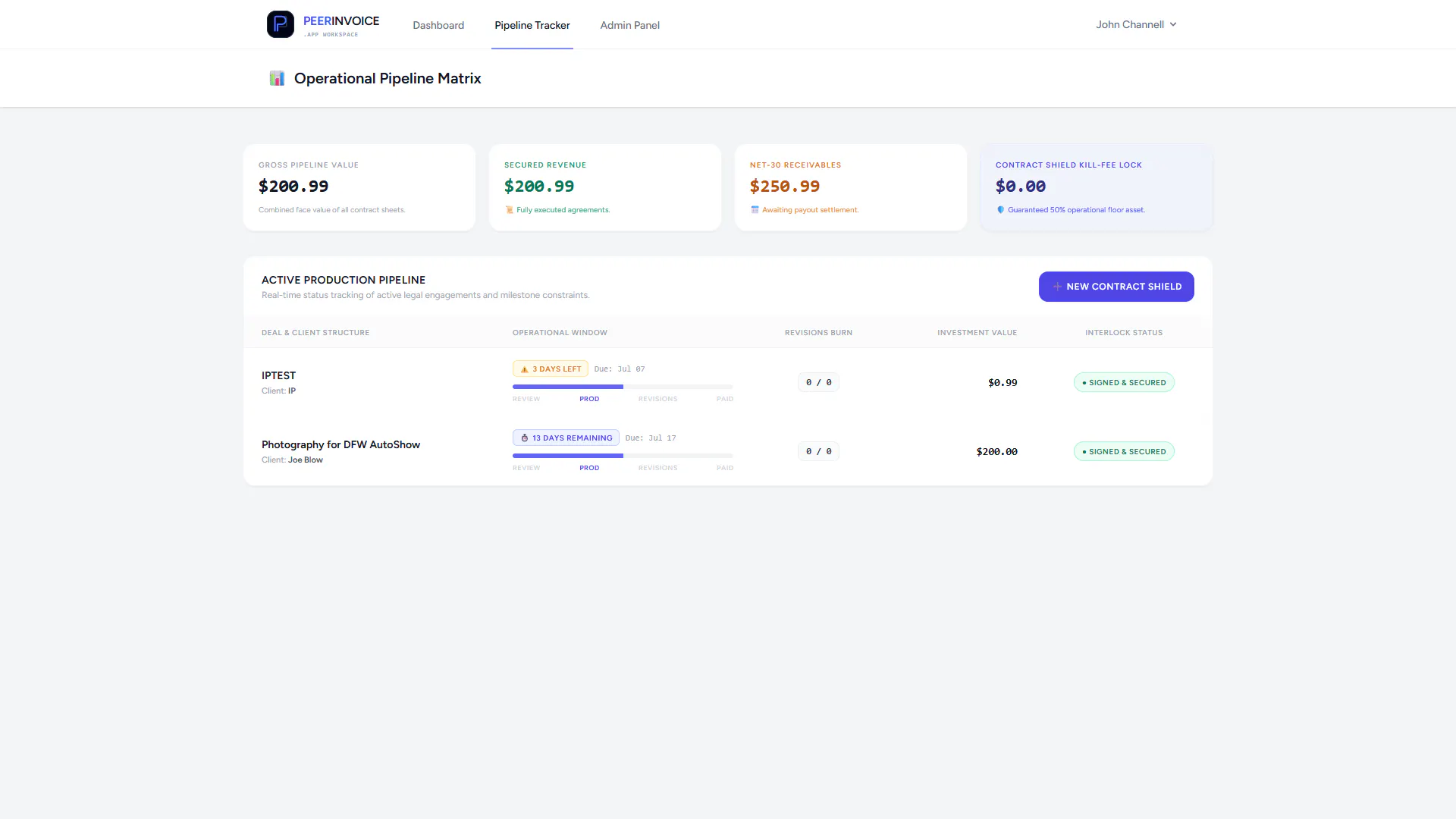Click the Net-30 Receivables card

pyautogui.click(x=851, y=187)
